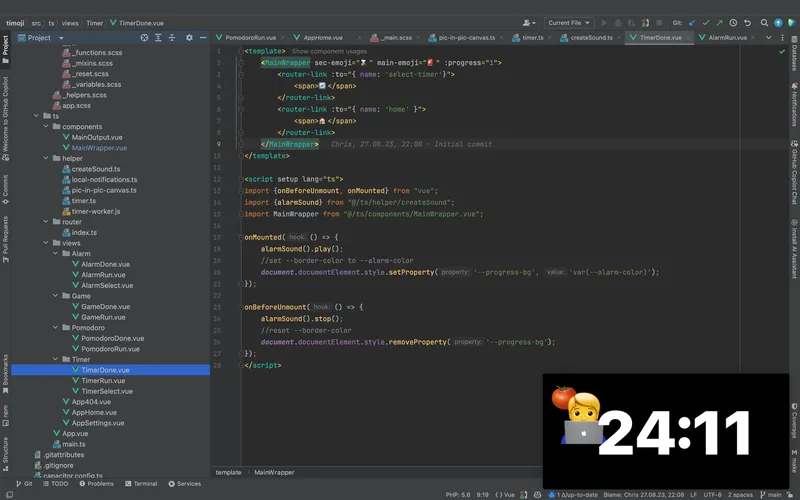The height and width of the screenshot is (500, 800).
Task: Click the Listen for PHP Debug Connections icon
Action: point(645,23)
